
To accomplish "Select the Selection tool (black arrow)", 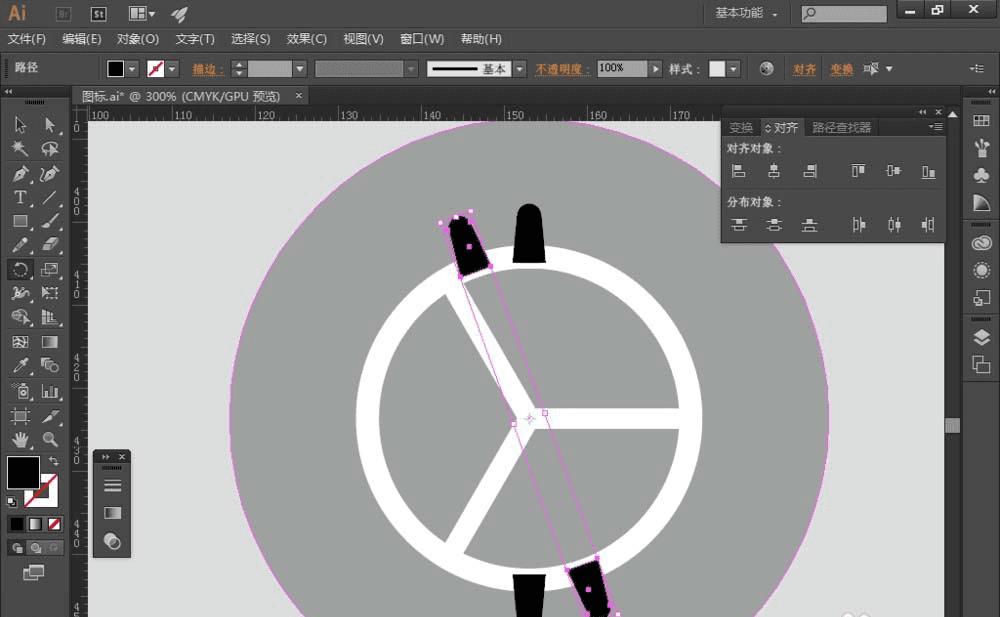I will 20,124.
